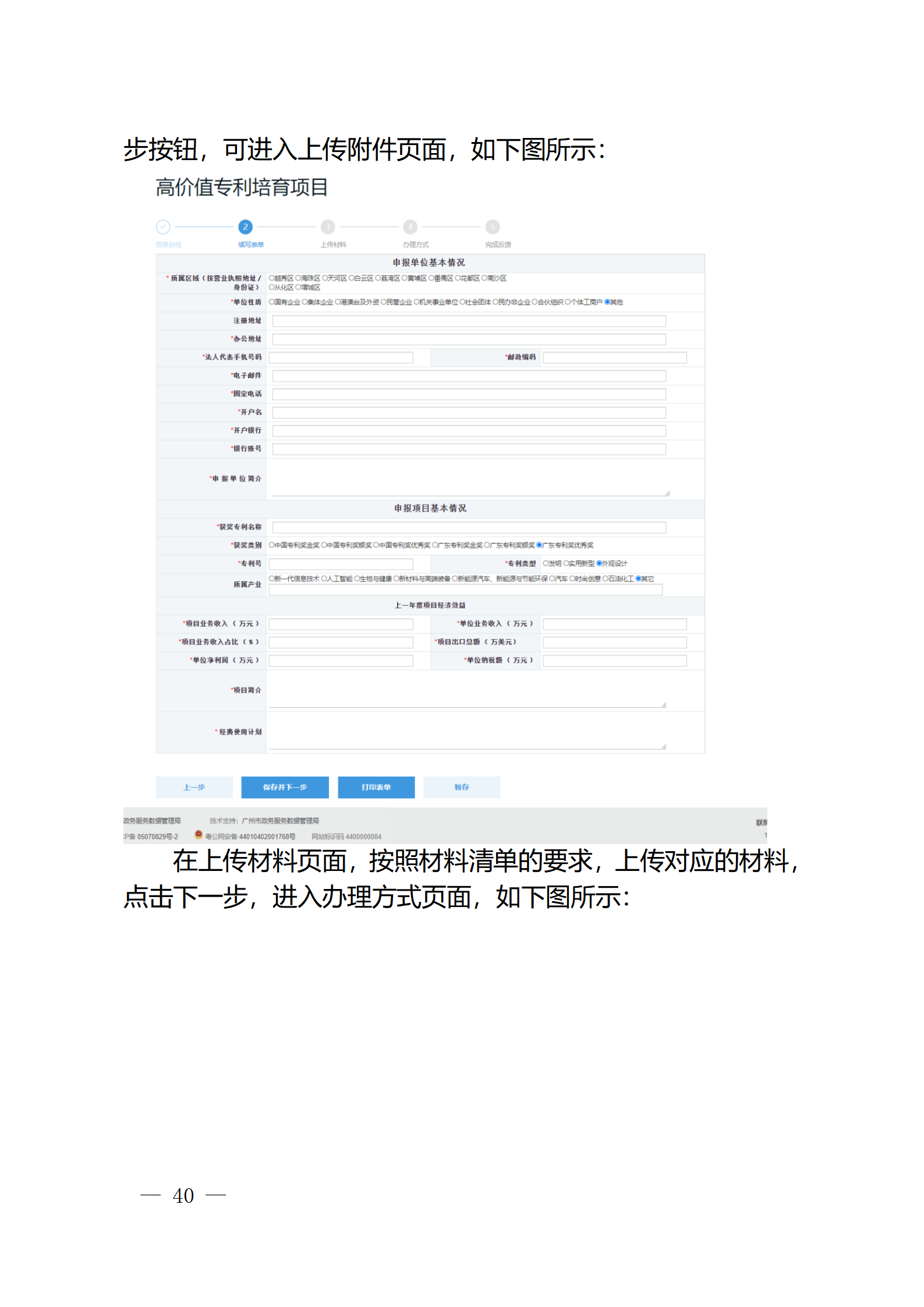Screen dimensions: 924x1307
Task: Click the 填写表单 step label
Action: click(x=251, y=245)
